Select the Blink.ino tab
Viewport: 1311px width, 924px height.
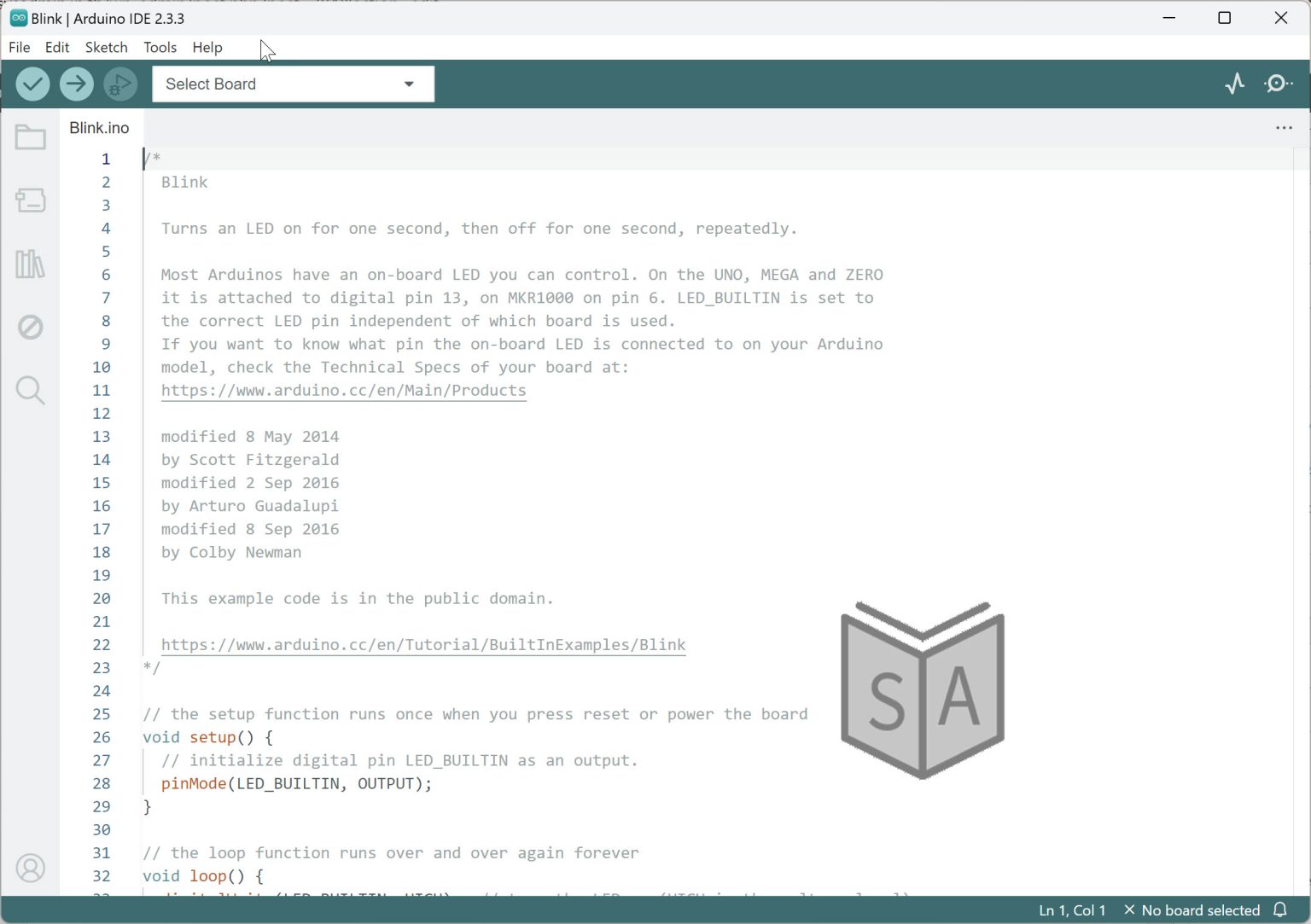tap(99, 127)
